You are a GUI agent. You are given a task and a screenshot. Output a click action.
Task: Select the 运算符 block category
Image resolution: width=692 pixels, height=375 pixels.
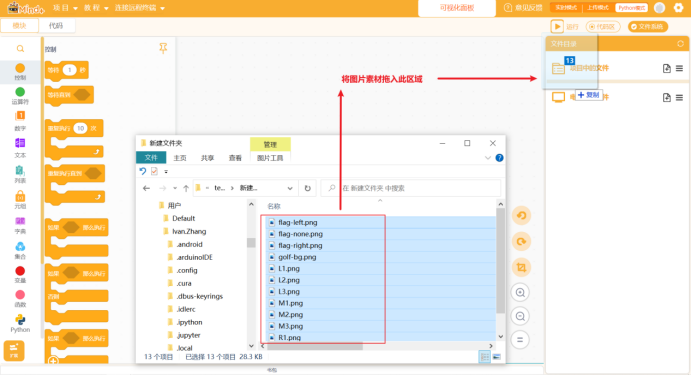tap(20, 96)
